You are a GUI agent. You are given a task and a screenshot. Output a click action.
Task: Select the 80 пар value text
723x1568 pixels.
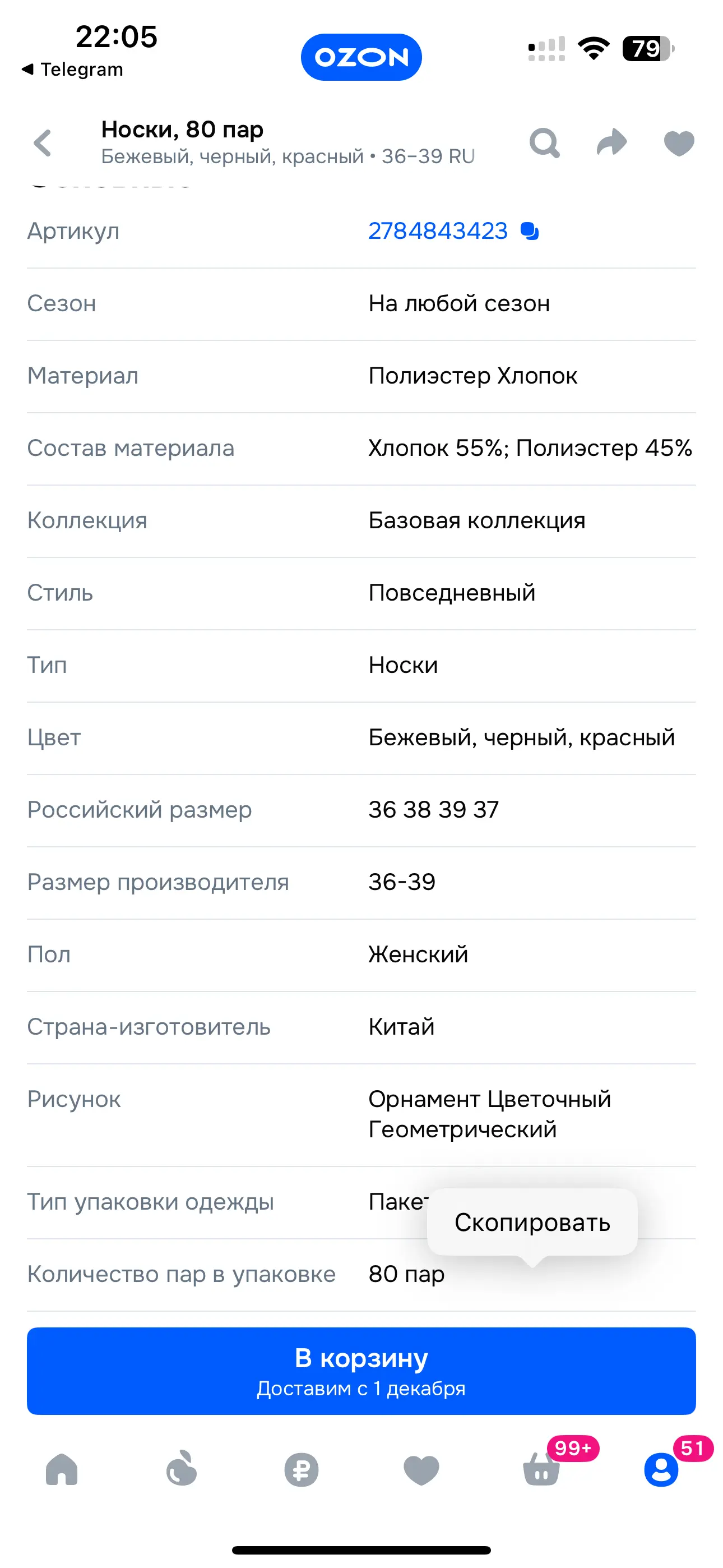point(406,1274)
